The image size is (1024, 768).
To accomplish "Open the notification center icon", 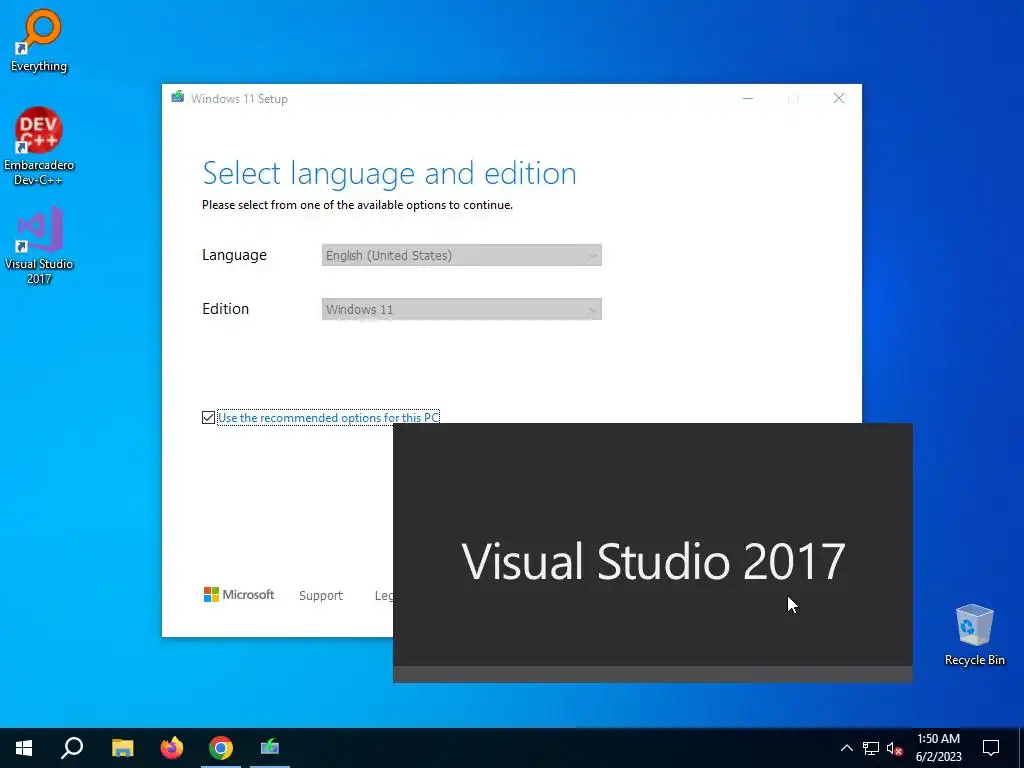I will pos(991,748).
